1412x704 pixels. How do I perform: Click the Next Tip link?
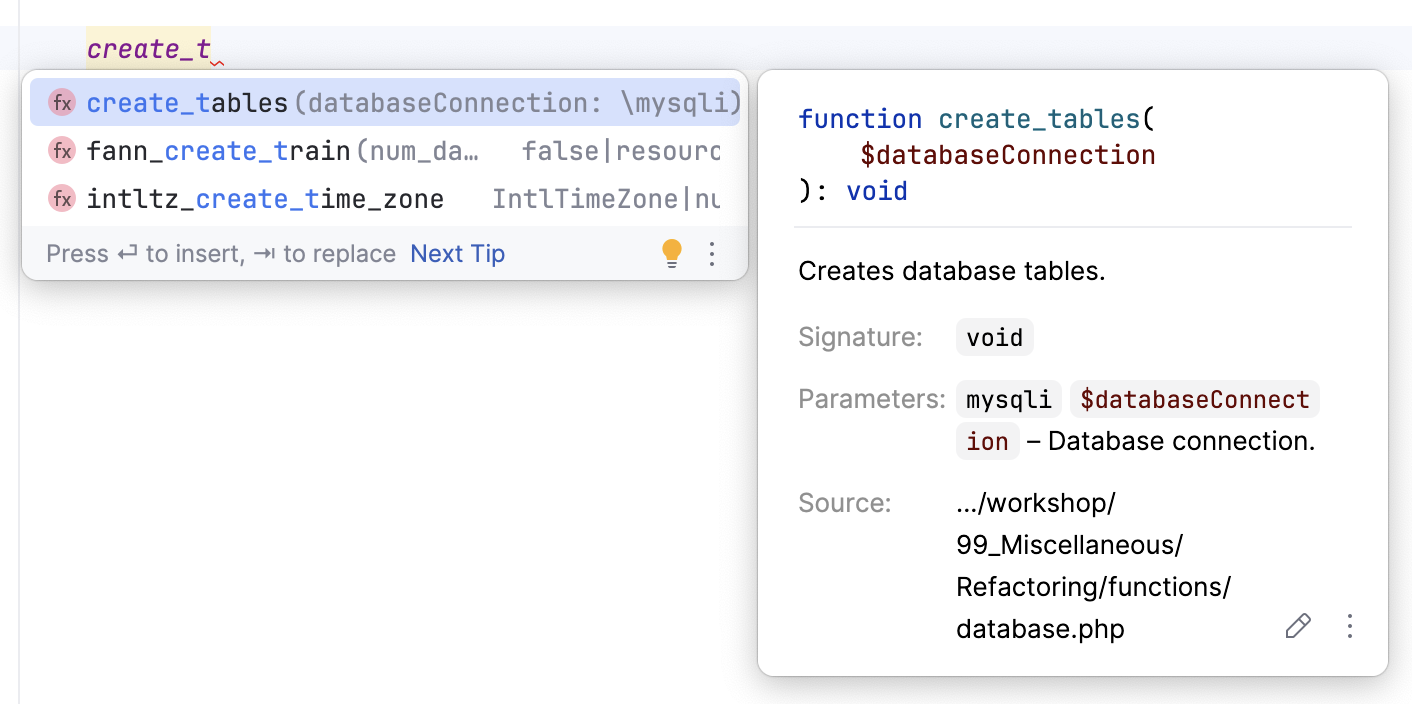pos(457,253)
